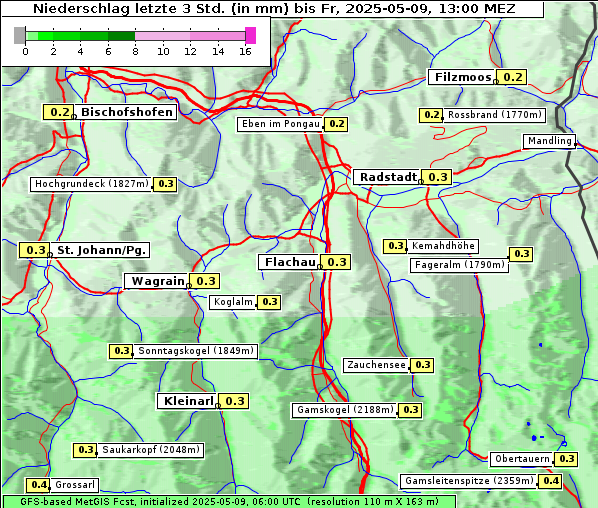Select the 0.3 value beside Koglalm
Viewport: 598px width, 508px height.
tap(269, 302)
